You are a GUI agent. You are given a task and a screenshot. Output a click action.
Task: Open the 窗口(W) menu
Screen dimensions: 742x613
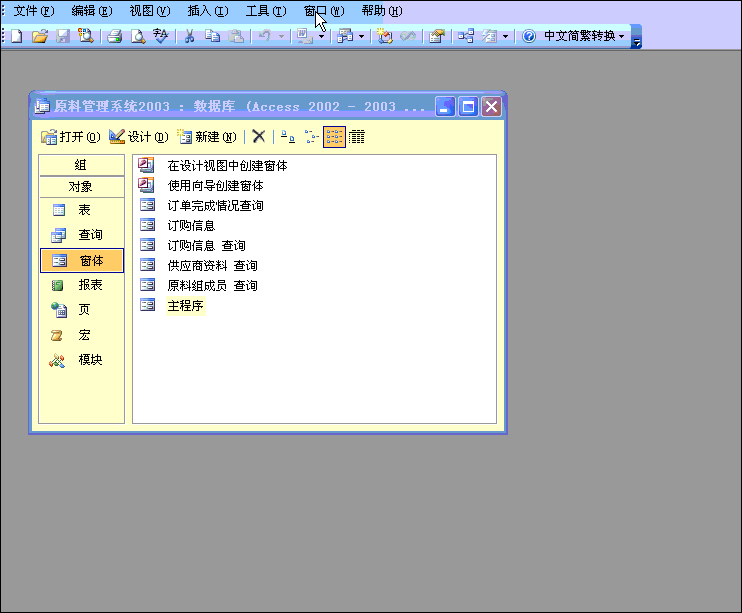point(324,11)
